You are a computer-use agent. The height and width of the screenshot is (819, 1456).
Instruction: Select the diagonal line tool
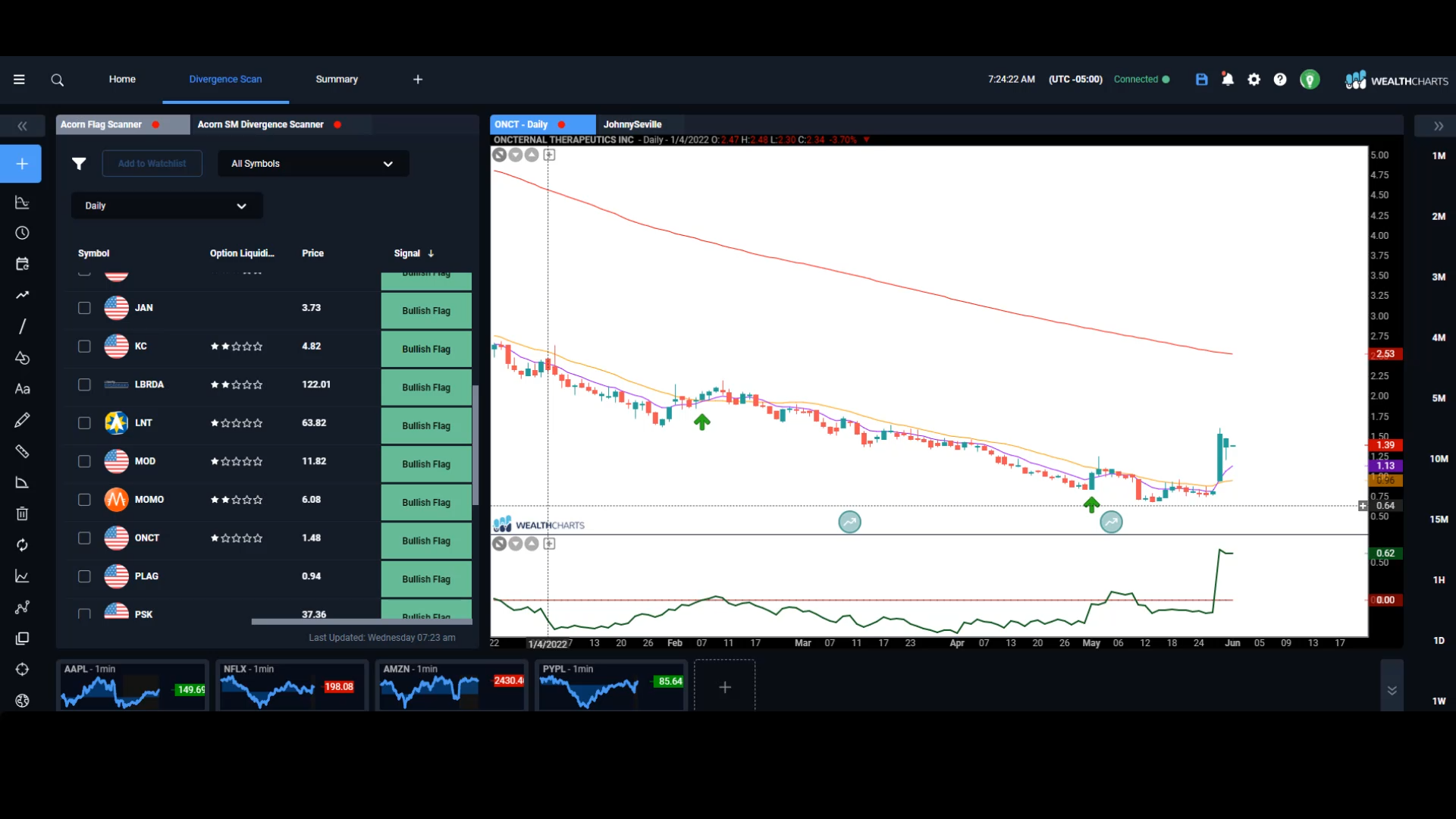pyautogui.click(x=22, y=326)
